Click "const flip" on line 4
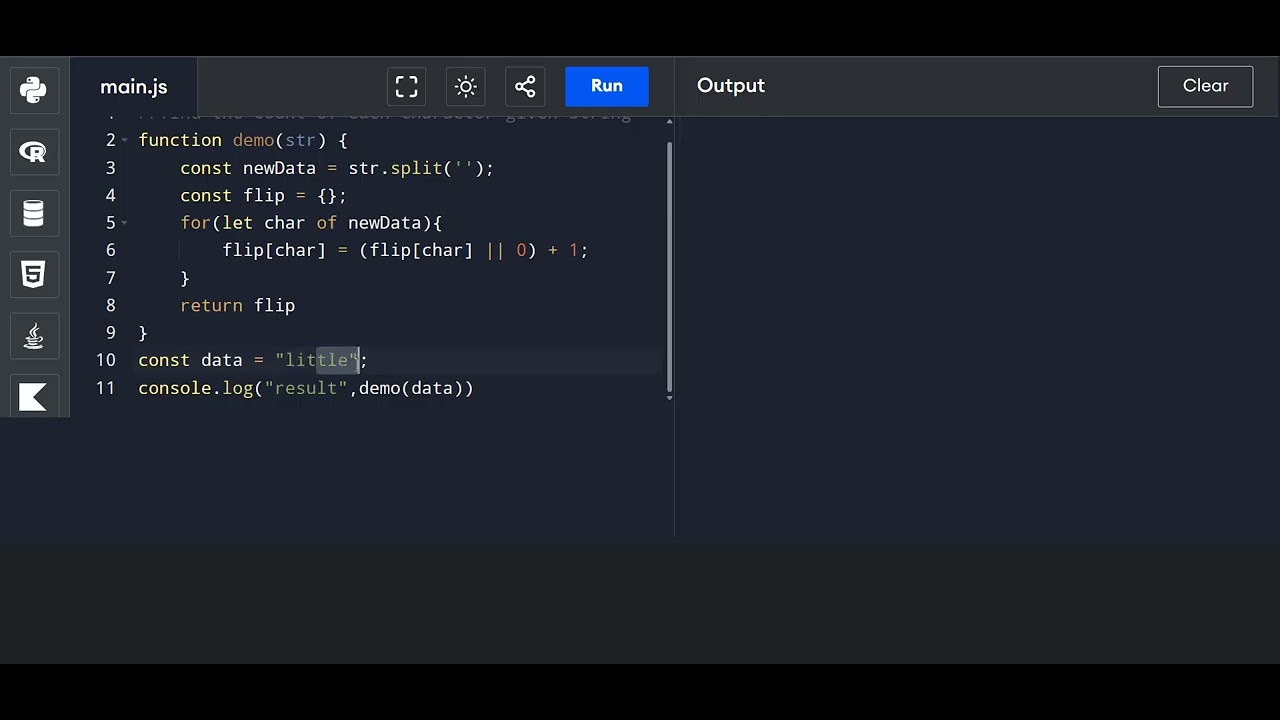Screen dimensions: 1280x720 [232, 195]
